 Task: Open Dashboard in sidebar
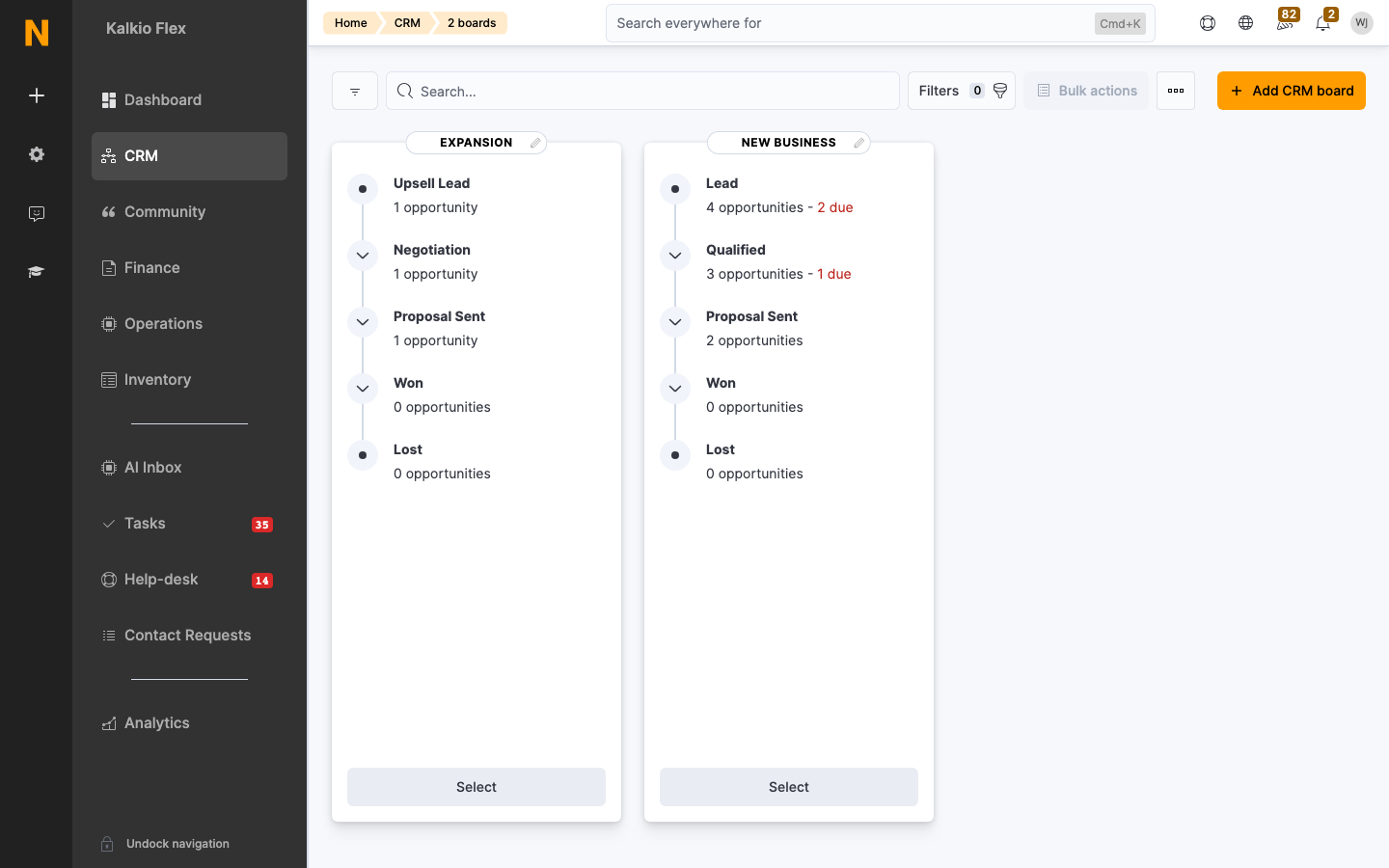point(189,100)
